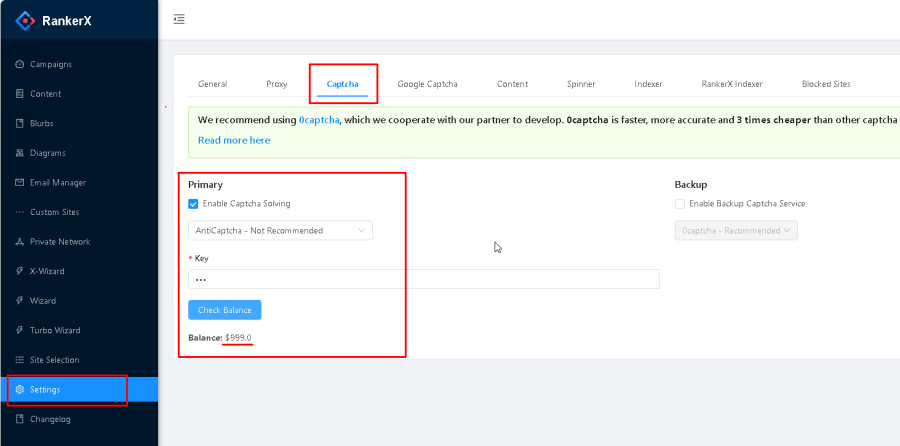Click into the captcha Key input field
The height and width of the screenshot is (446, 900).
pyautogui.click(x=423, y=279)
